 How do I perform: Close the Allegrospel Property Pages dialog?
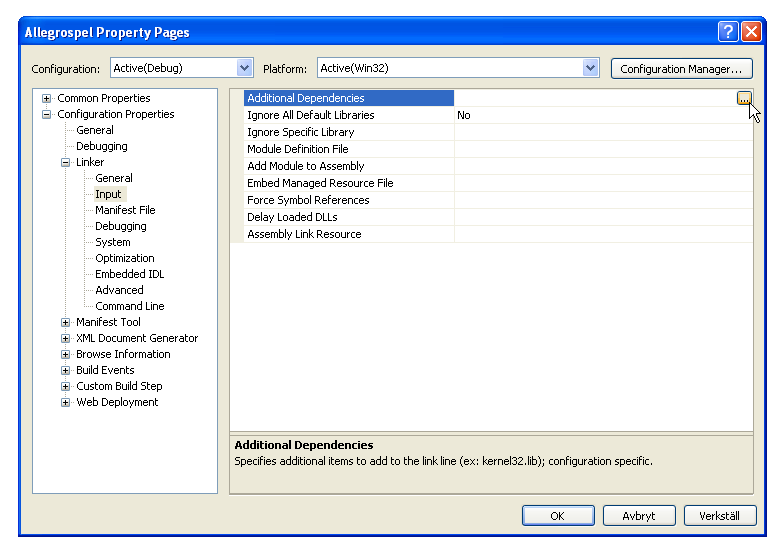tap(752, 32)
